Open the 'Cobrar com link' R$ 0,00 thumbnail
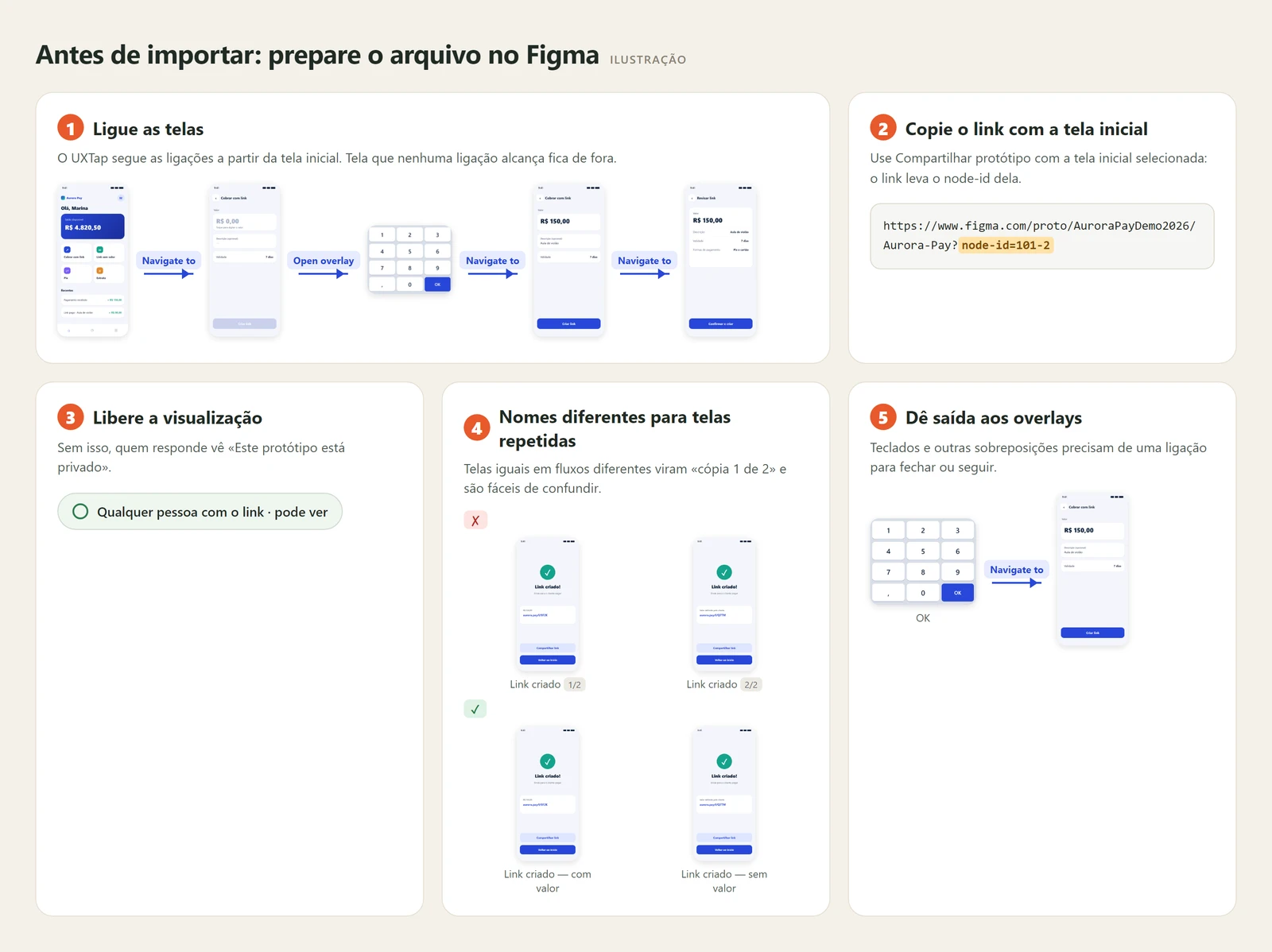The image size is (1272, 952). click(x=245, y=261)
